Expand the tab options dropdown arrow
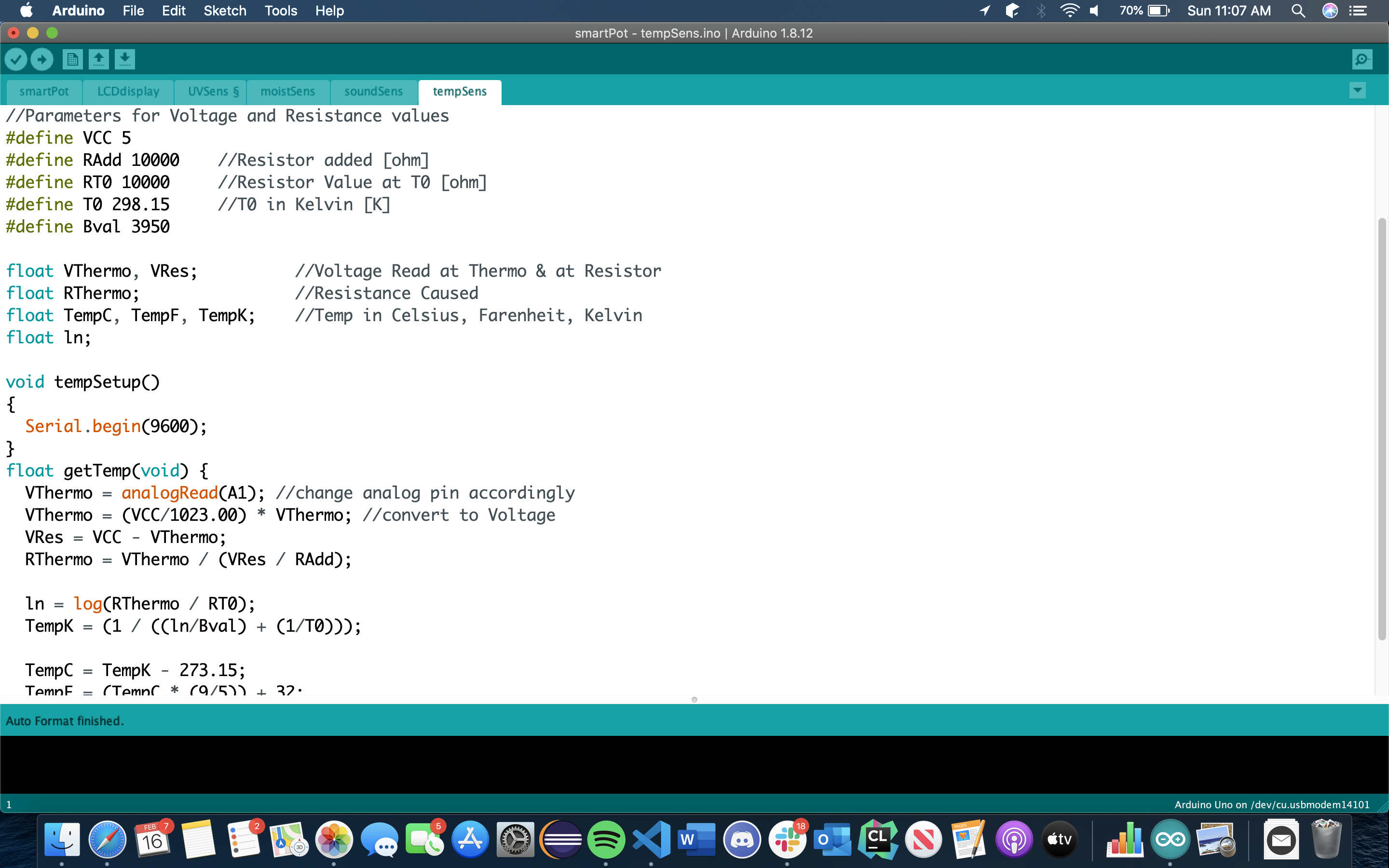 pos(1358,90)
